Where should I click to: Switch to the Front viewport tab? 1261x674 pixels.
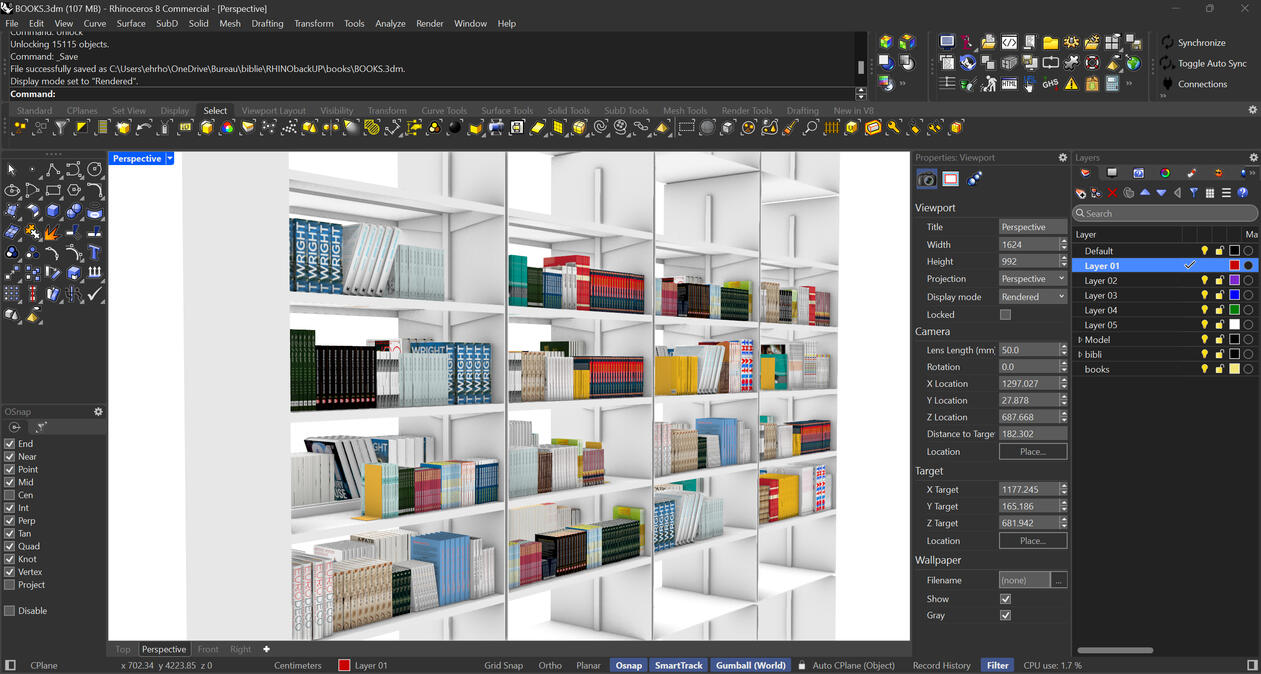(x=207, y=649)
